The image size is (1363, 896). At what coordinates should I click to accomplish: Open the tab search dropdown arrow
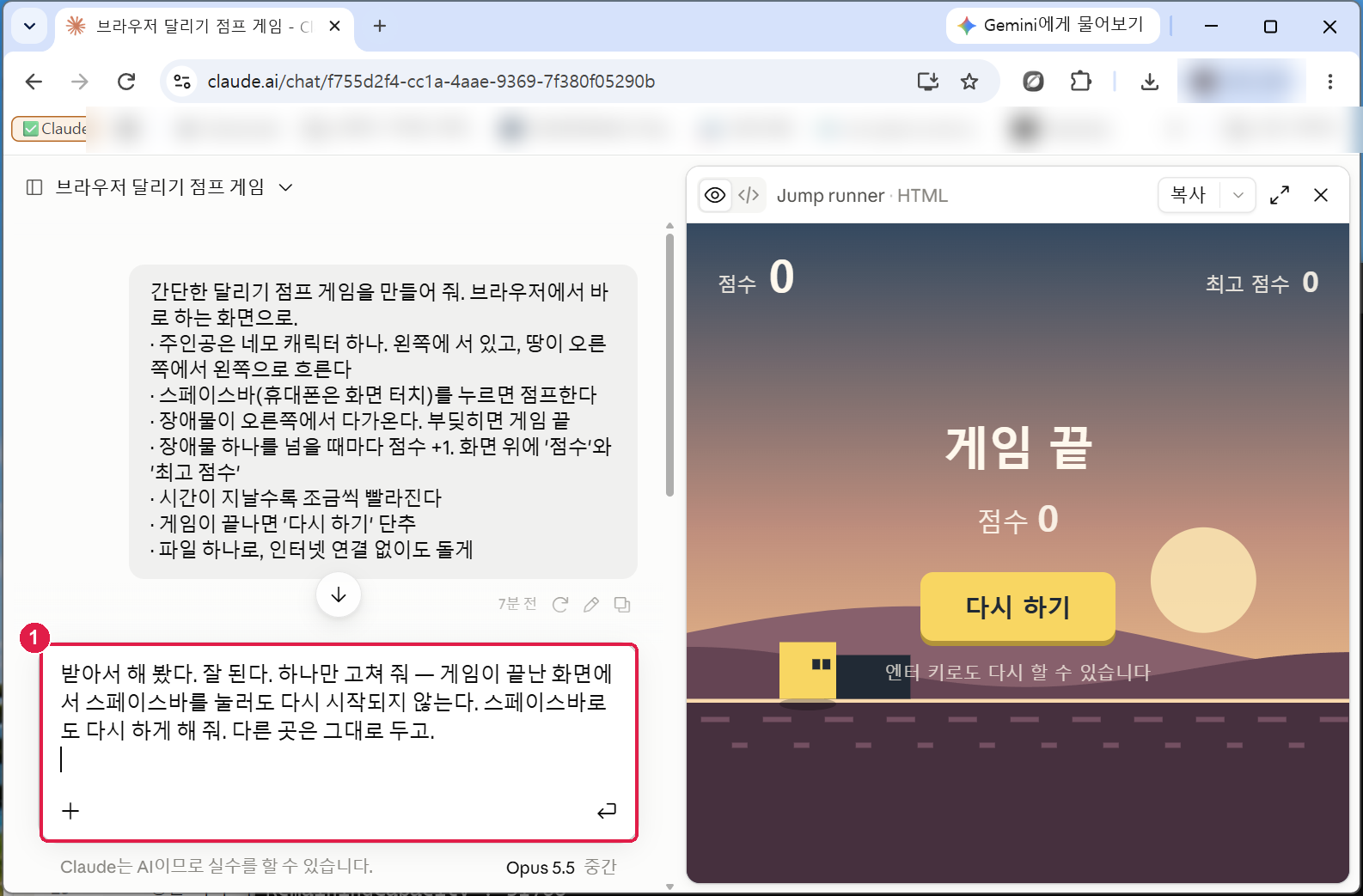click(29, 26)
